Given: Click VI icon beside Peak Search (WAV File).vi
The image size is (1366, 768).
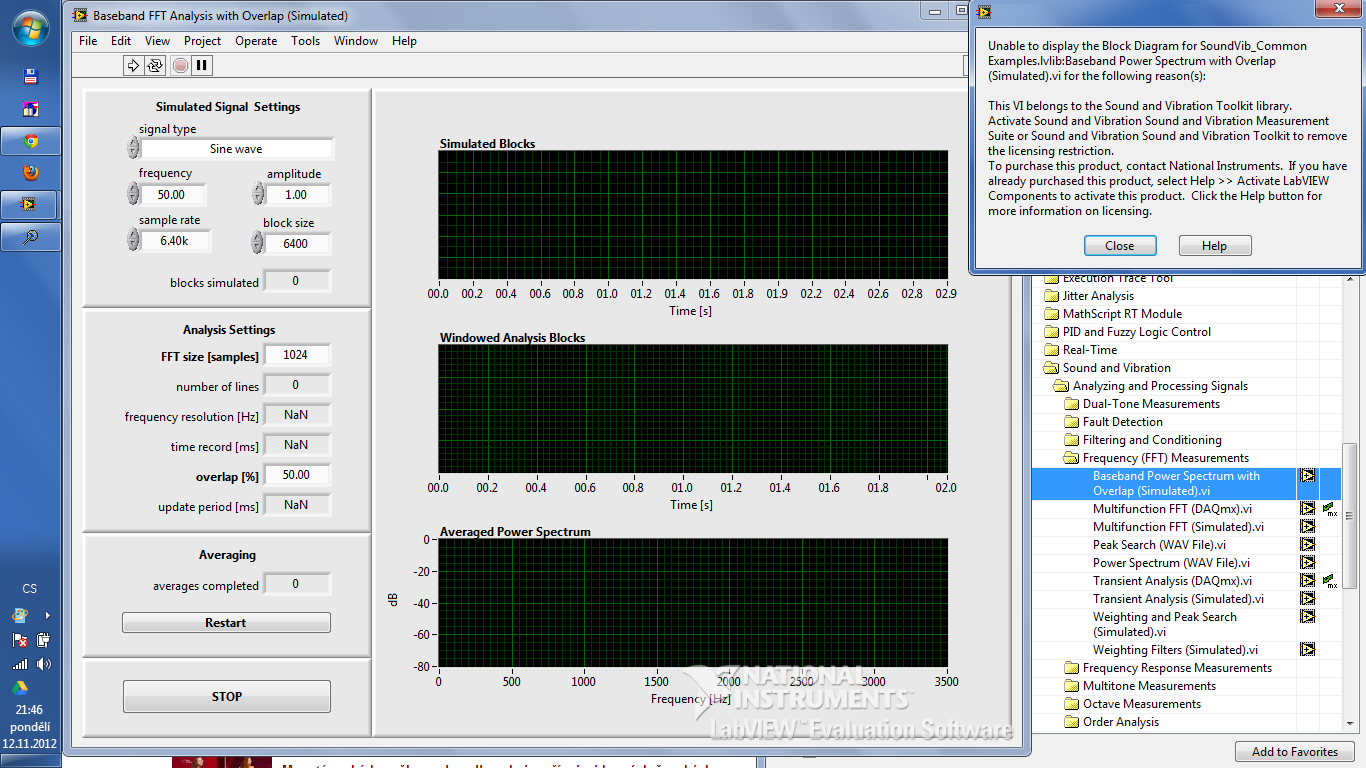Looking at the screenshot, I should click(1307, 545).
